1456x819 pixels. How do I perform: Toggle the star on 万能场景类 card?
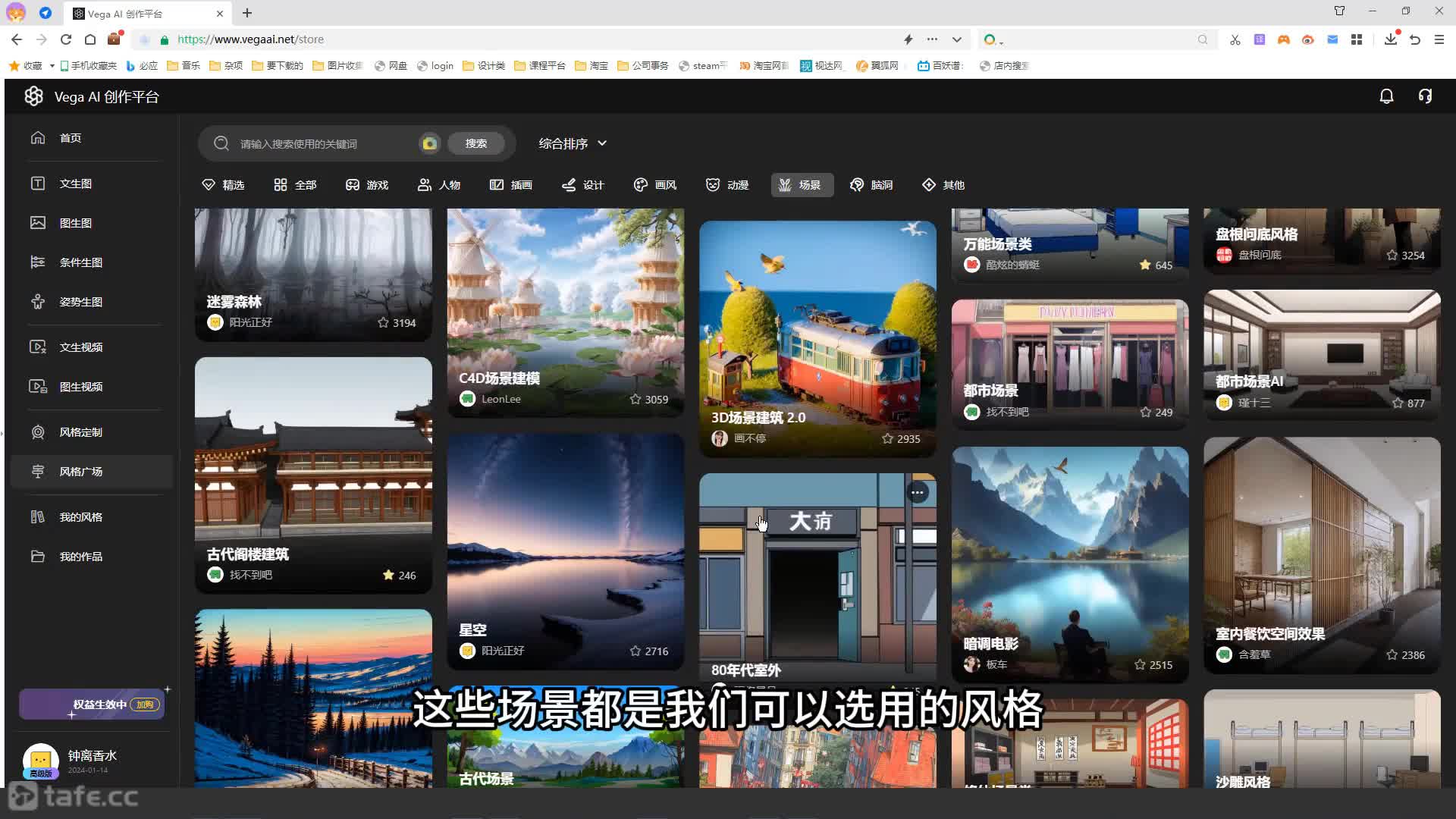1145,265
